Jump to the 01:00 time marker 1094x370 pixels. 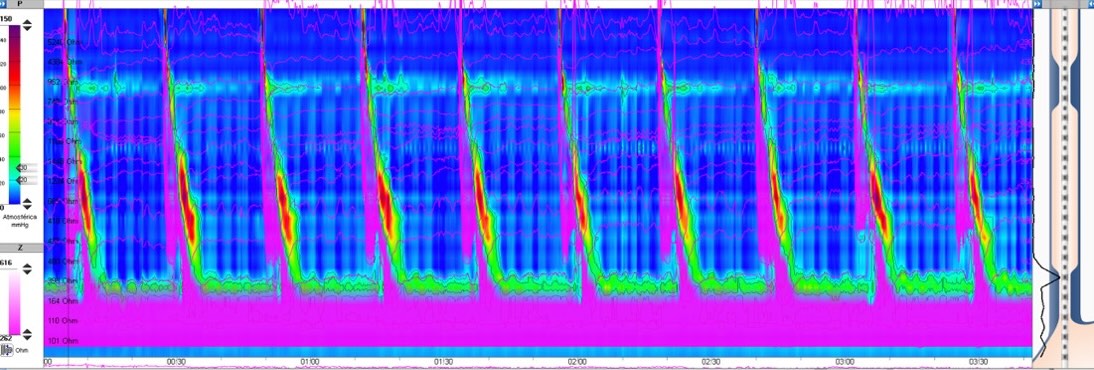click(310, 362)
